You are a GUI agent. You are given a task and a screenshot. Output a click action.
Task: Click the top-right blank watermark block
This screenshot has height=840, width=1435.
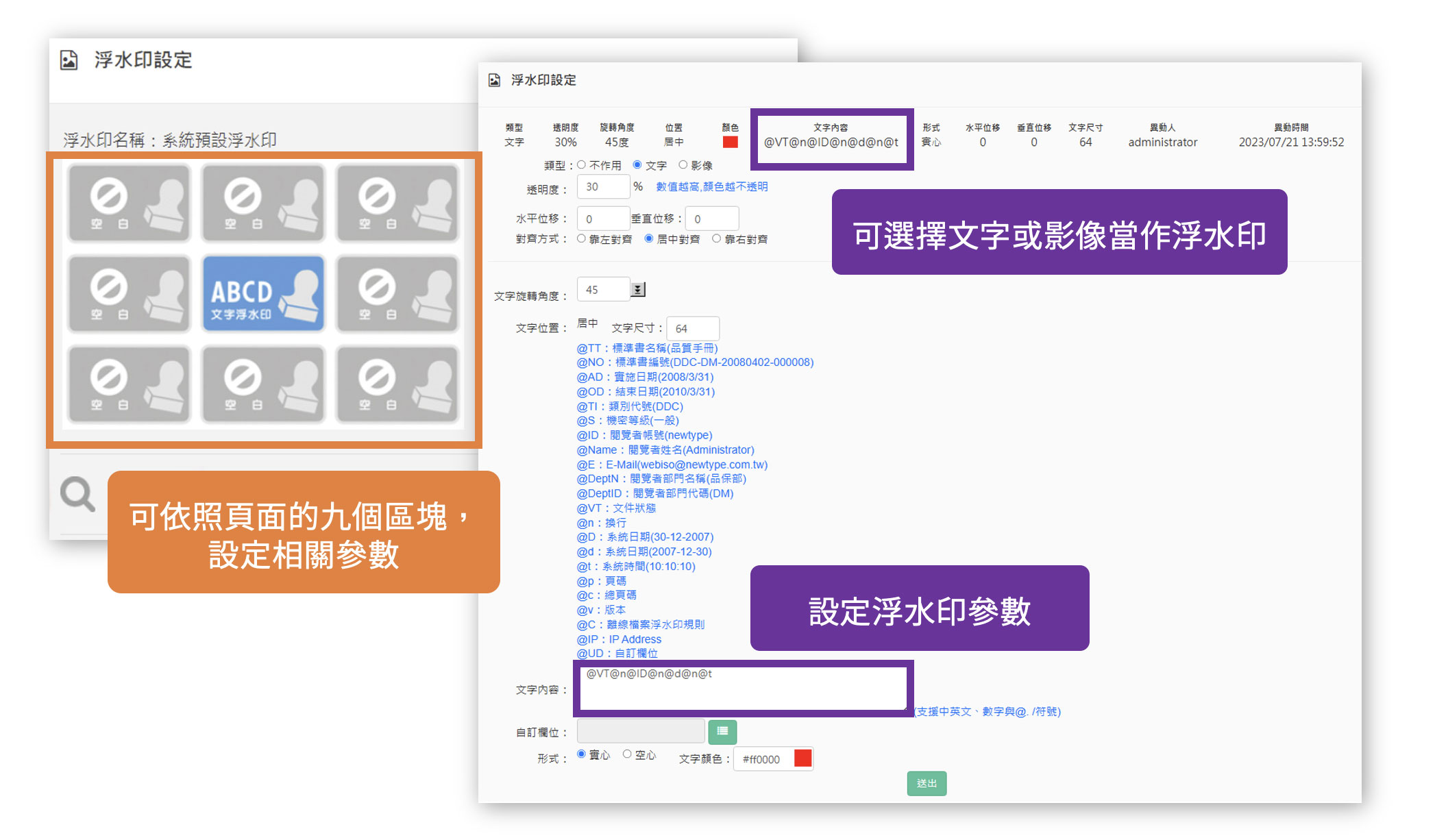click(x=397, y=203)
